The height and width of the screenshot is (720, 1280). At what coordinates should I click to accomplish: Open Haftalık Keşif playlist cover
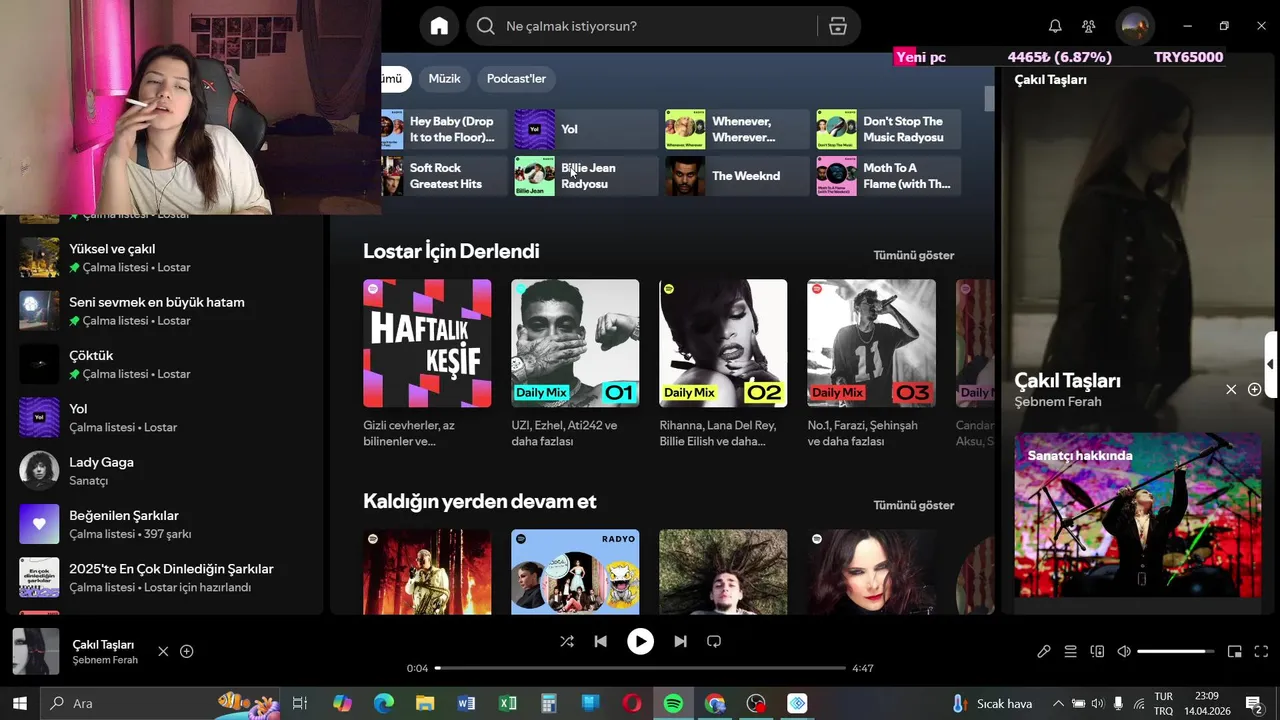pyautogui.click(x=427, y=343)
